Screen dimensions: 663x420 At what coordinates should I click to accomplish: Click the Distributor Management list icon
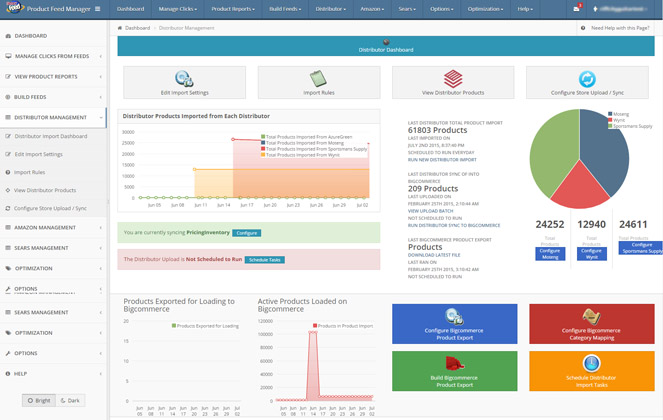(8, 117)
